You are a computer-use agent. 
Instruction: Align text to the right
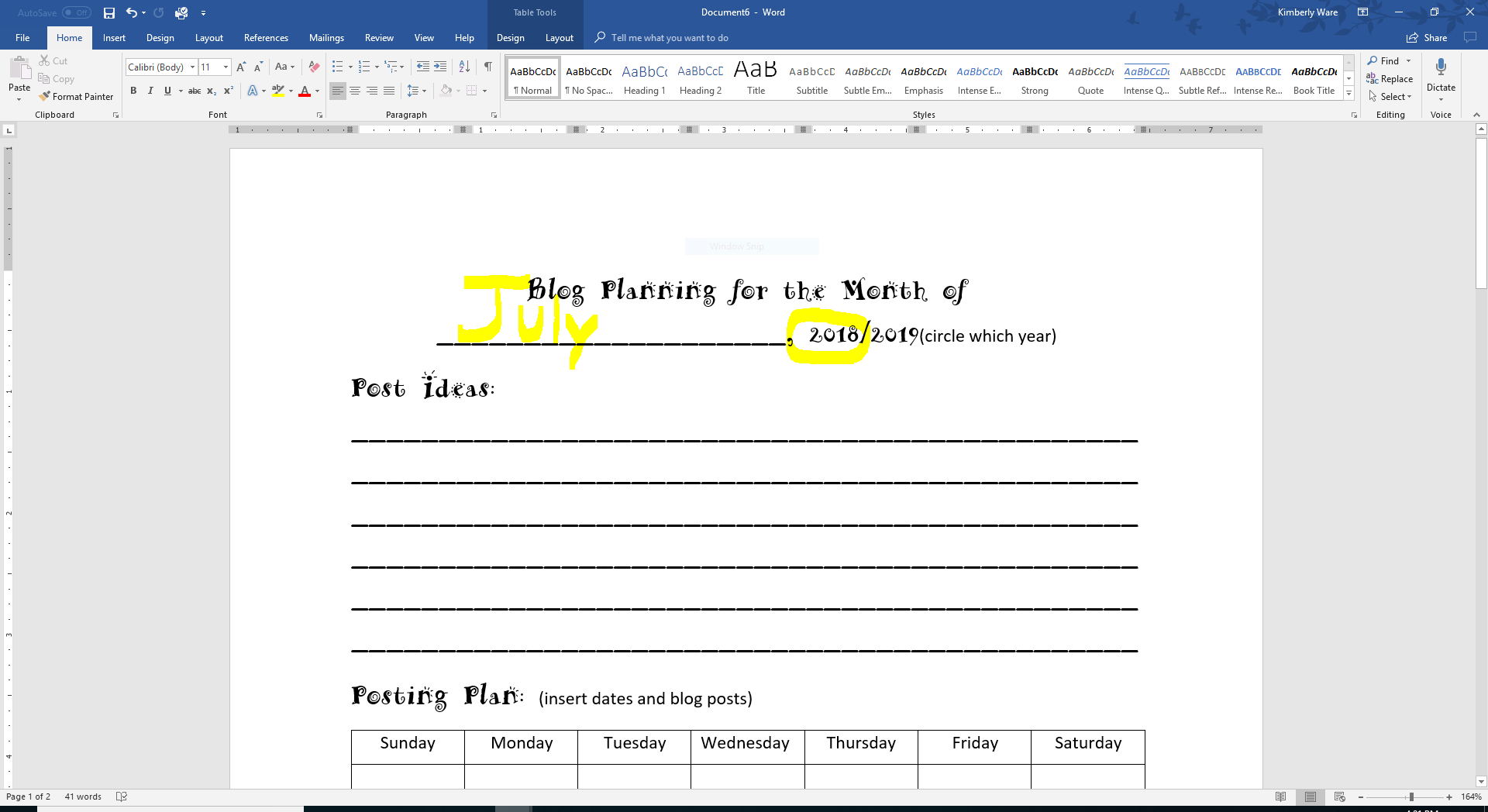click(372, 91)
